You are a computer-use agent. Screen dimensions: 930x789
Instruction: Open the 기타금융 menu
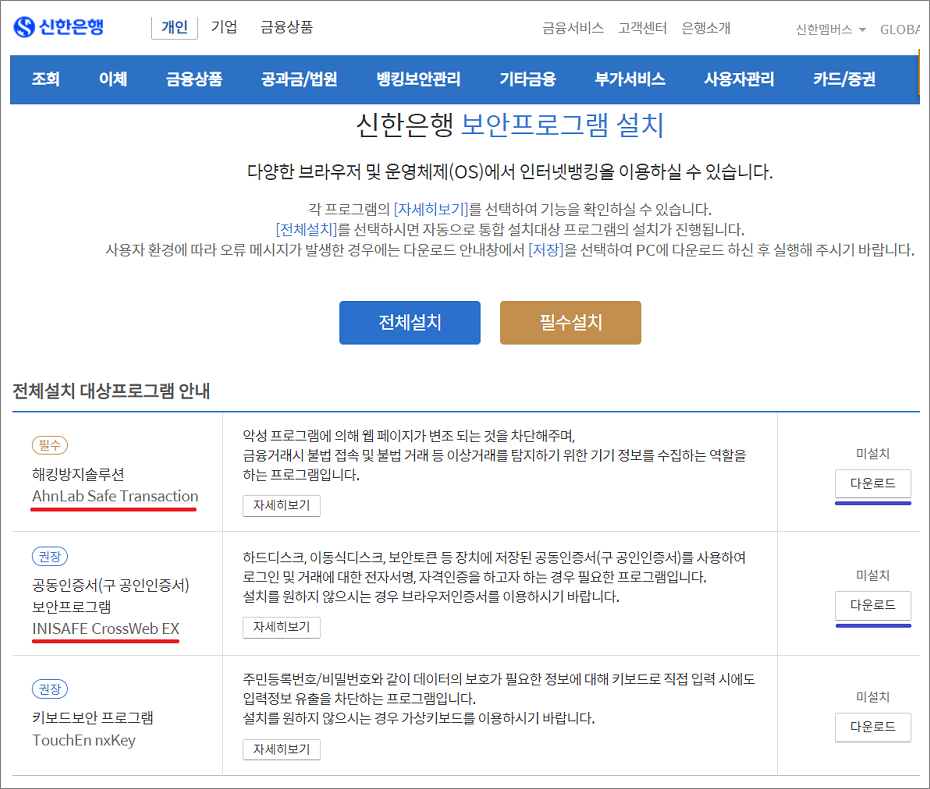[x=527, y=79]
